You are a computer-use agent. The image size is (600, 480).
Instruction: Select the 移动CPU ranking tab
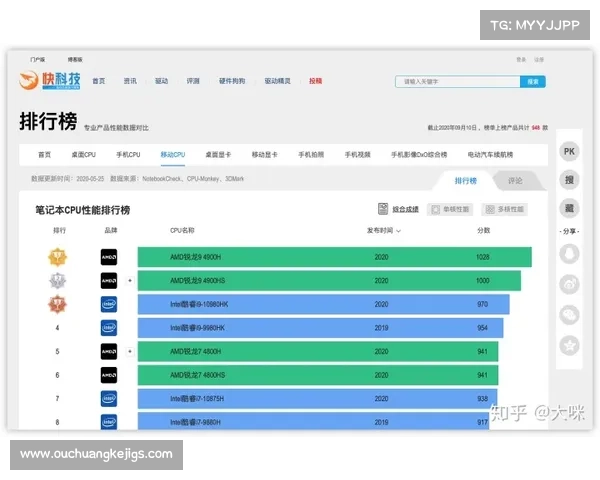pos(173,155)
